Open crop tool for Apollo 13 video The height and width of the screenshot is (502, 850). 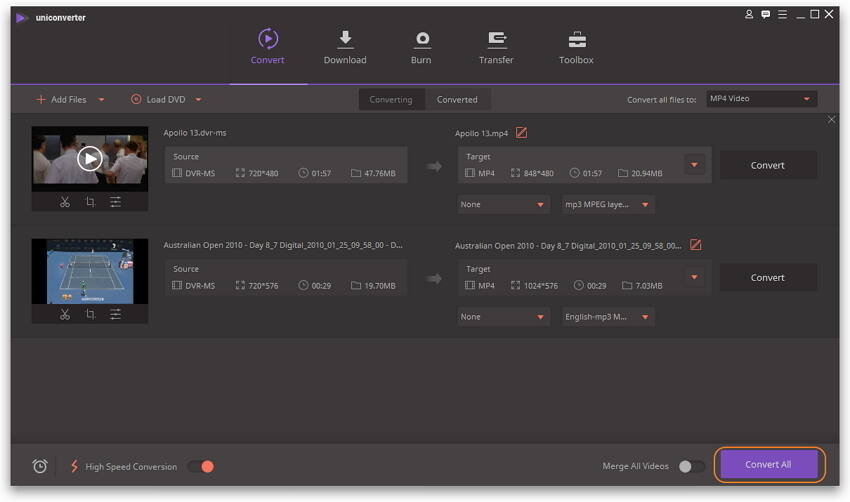pyautogui.click(x=90, y=202)
